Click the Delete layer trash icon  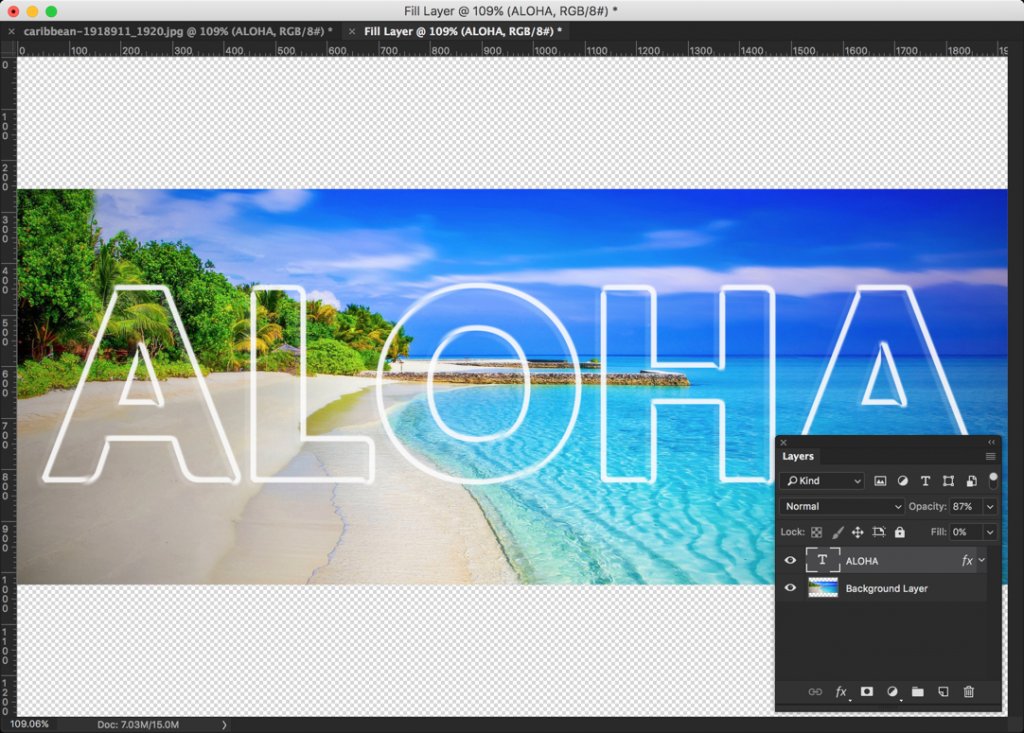[x=968, y=692]
